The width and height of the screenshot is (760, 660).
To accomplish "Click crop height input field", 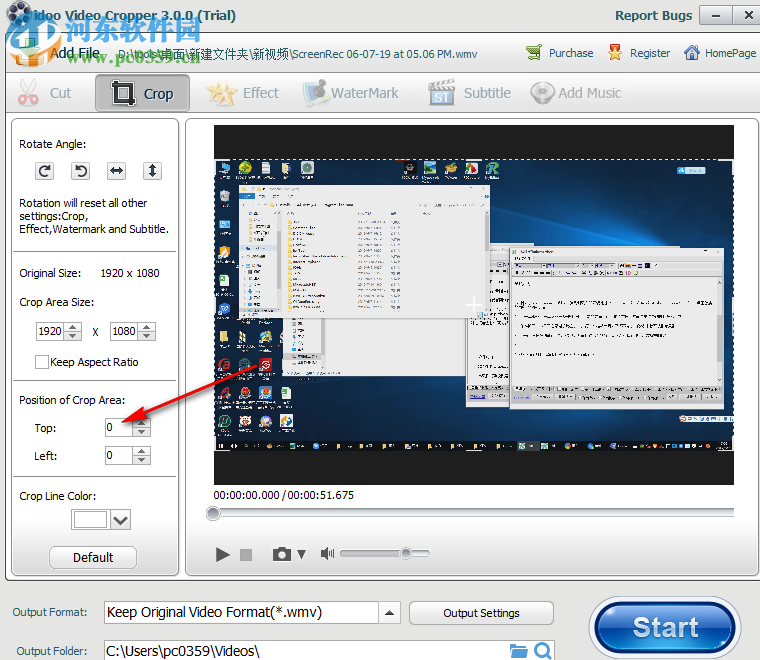I will 124,331.
